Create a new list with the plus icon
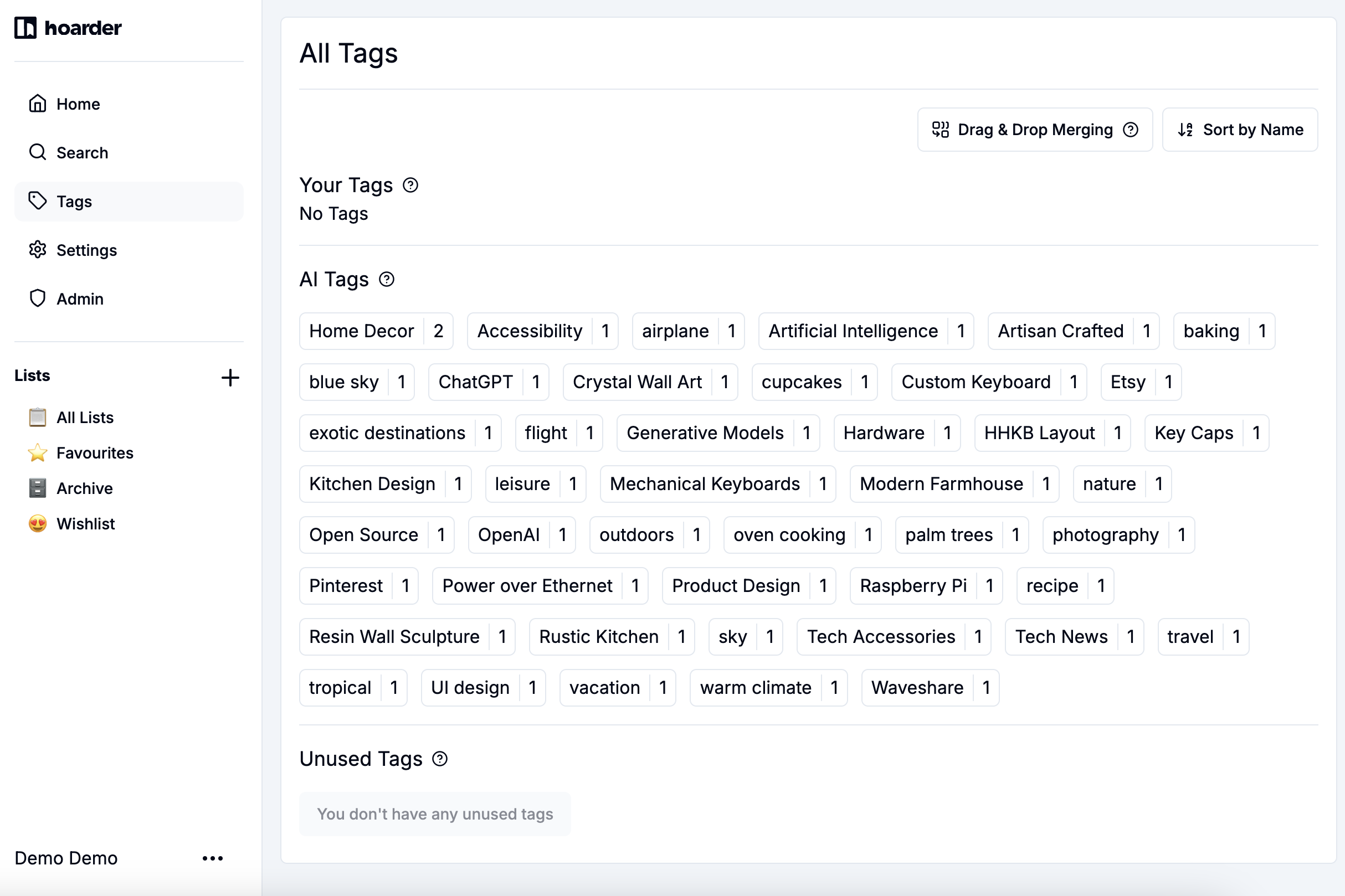 click(230, 377)
